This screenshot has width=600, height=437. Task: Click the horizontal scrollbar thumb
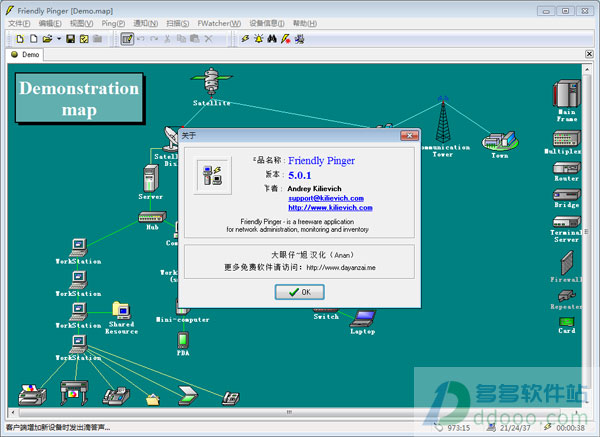pos(289,413)
